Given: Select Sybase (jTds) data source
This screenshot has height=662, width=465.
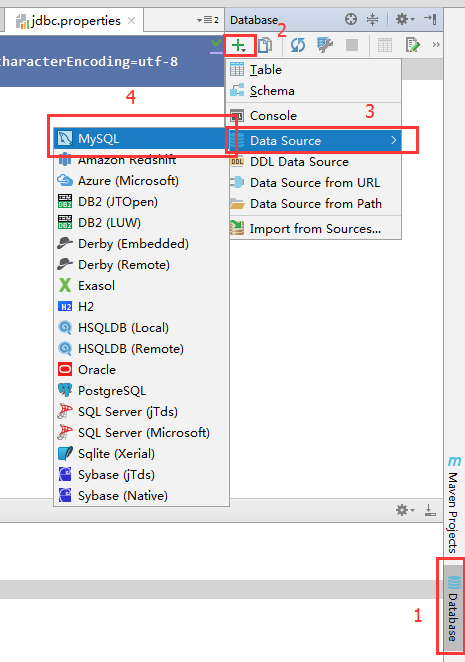Looking at the screenshot, I should [x=141, y=475].
